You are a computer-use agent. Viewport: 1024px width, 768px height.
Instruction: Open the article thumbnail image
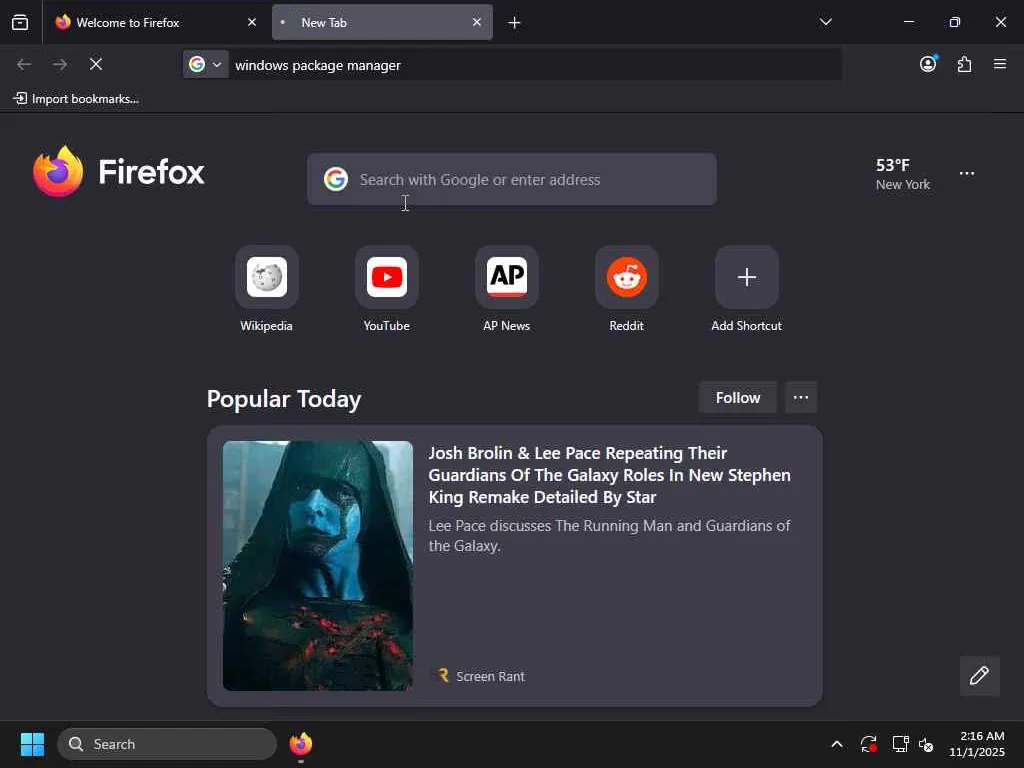(x=317, y=566)
